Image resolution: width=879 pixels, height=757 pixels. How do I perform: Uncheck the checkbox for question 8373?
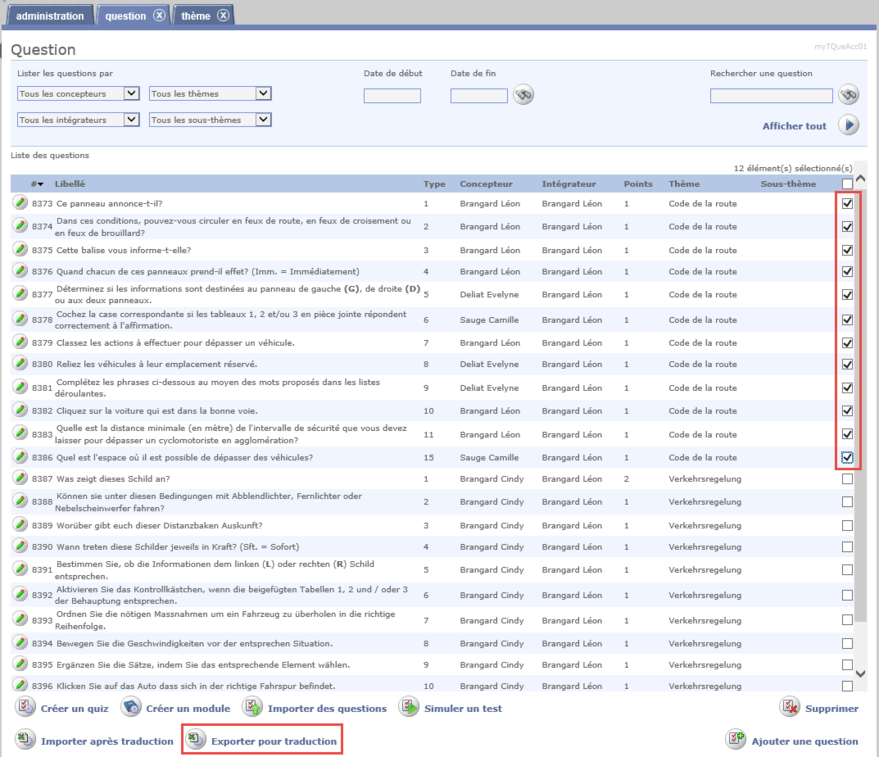(x=847, y=202)
